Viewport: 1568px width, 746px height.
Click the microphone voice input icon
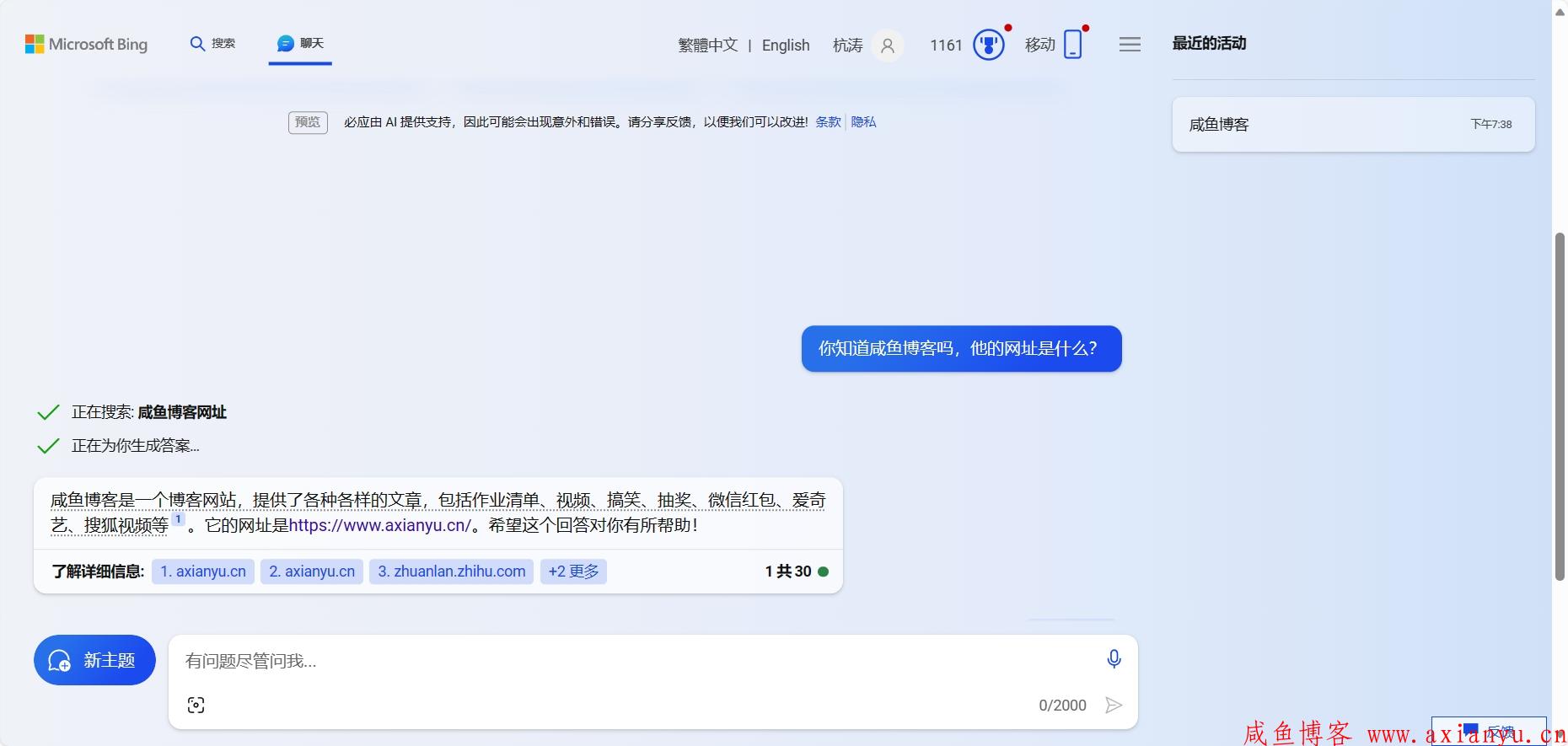click(1114, 659)
